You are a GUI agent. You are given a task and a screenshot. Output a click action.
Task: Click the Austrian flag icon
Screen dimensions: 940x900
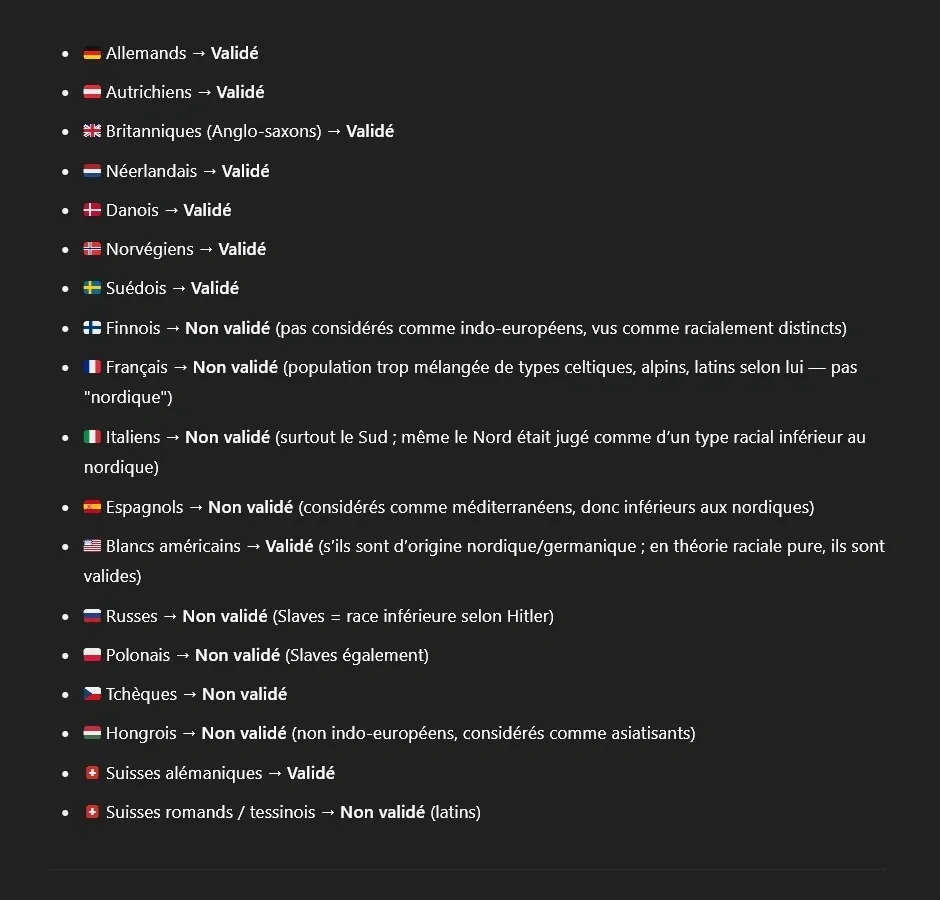[x=92, y=93]
